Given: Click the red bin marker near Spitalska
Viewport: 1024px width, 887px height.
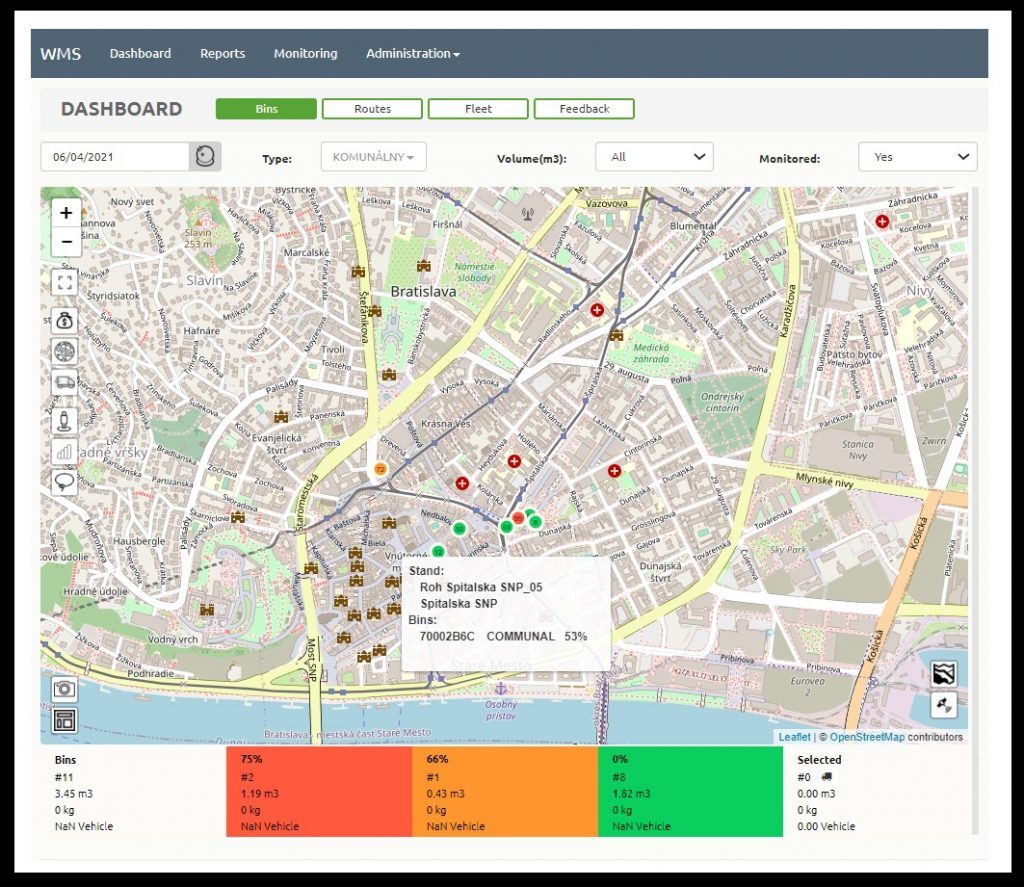Looking at the screenshot, I should pos(518,518).
